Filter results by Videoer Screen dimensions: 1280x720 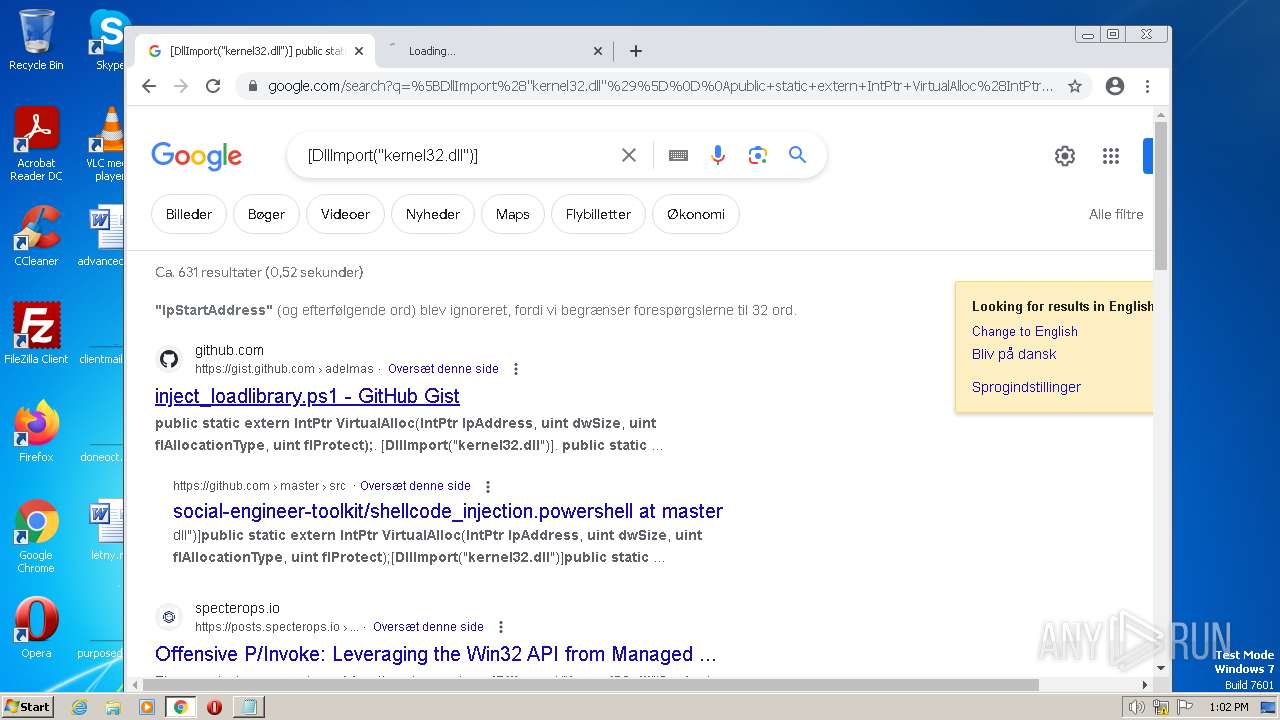coord(345,214)
